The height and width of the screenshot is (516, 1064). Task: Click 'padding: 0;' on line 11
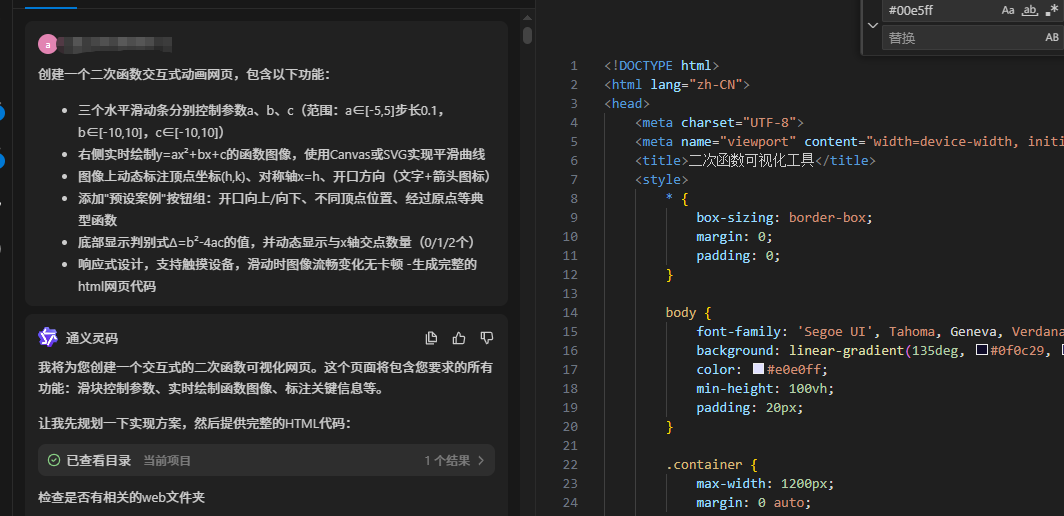[x=738, y=256]
